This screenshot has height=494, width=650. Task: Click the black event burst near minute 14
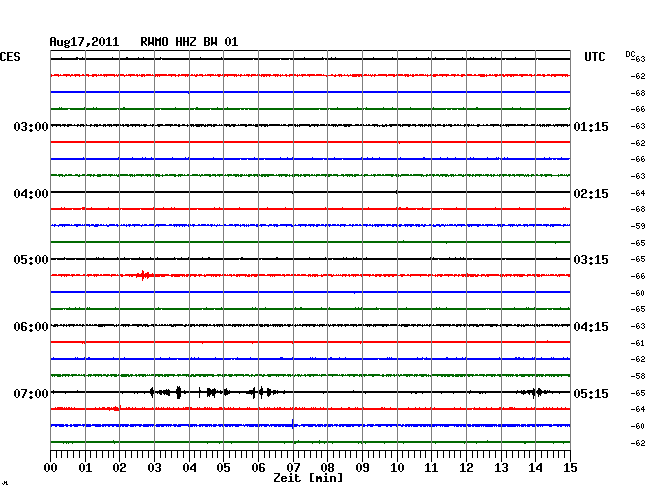coord(536,392)
